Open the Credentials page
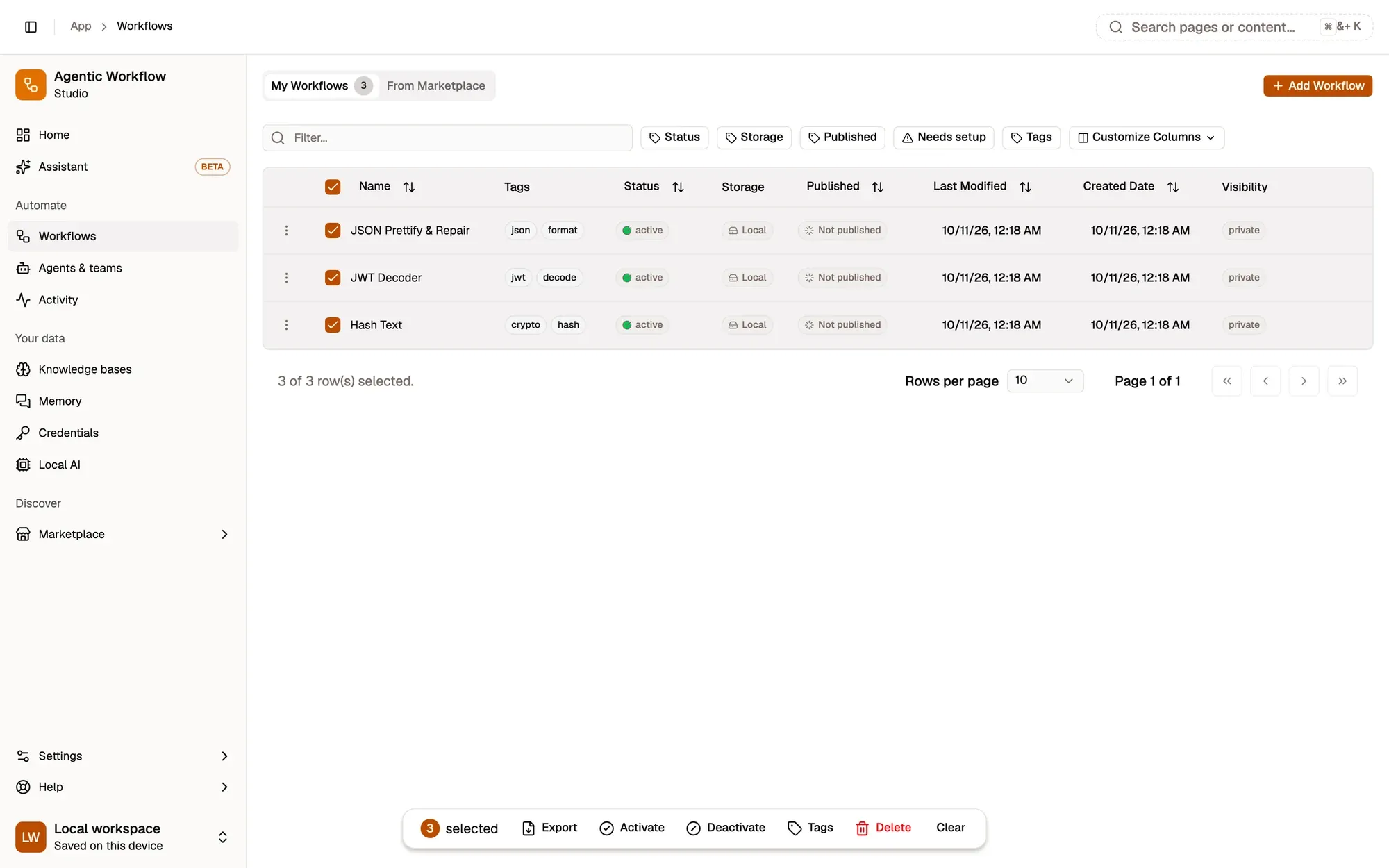Image resolution: width=1389 pixels, height=868 pixels. (x=123, y=433)
